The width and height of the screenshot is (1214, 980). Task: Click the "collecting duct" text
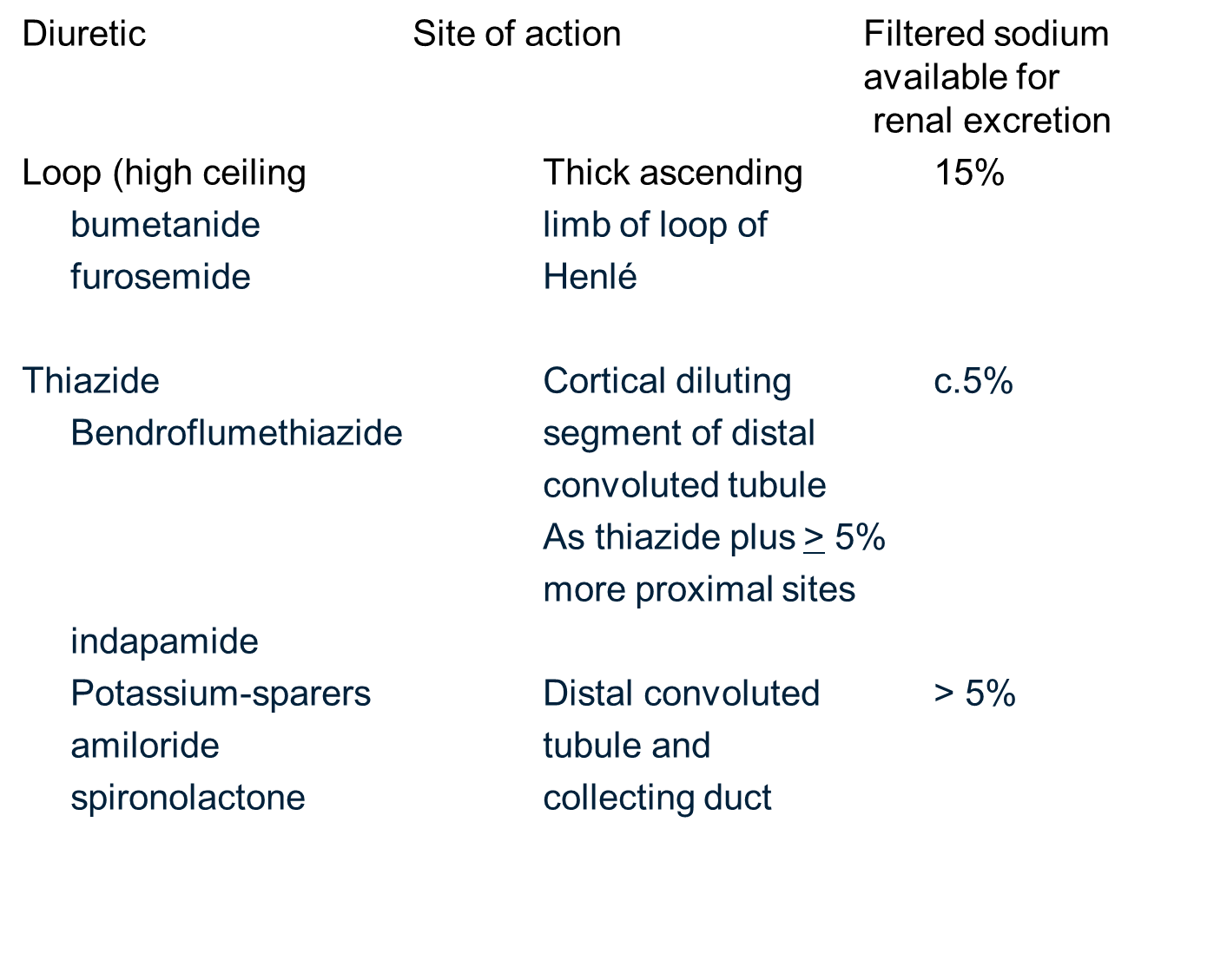657,798
